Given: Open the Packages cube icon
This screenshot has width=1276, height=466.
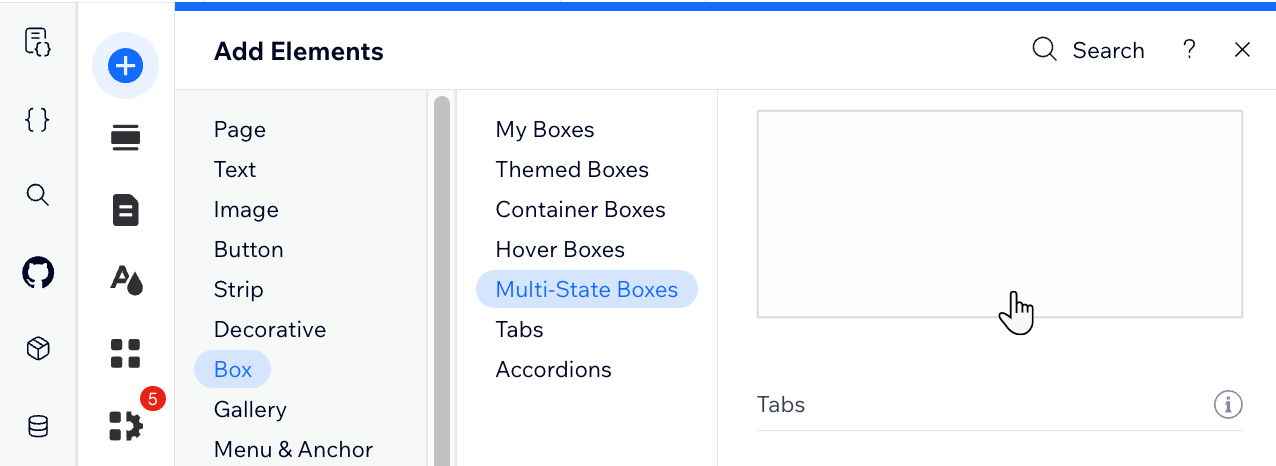Looking at the screenshot, I should (38, 349).
